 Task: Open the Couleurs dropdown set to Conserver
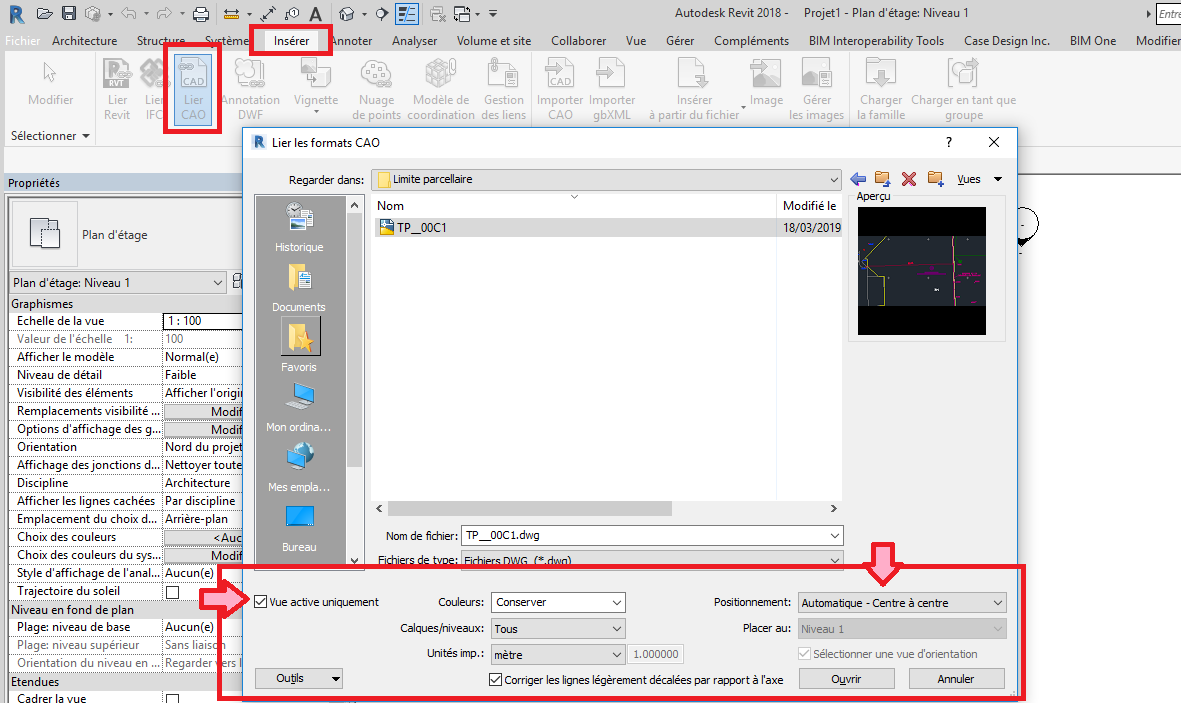click(x=558, y=603)
